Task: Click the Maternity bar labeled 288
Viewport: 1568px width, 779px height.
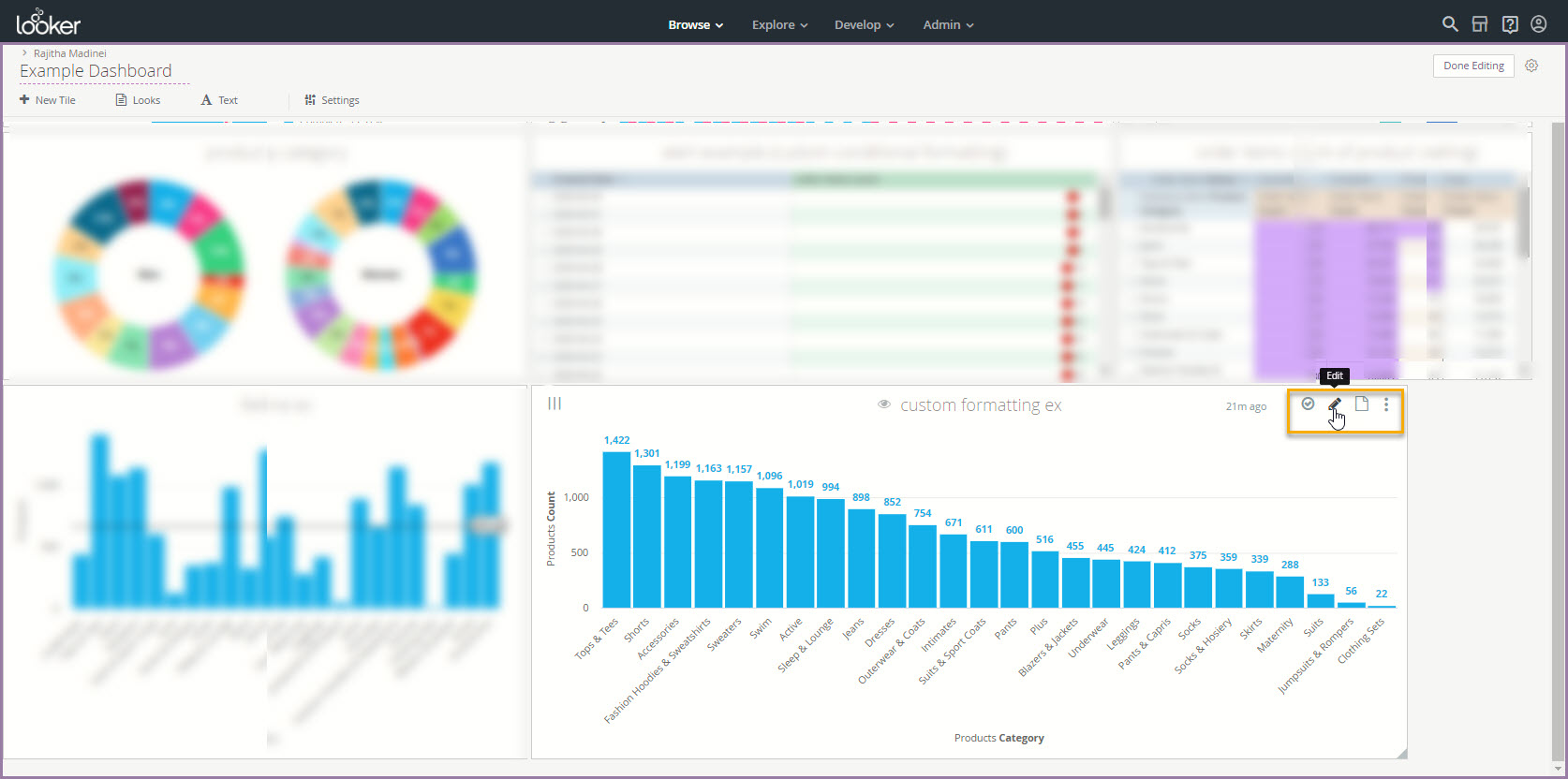Action: [x=1290, y=592]
